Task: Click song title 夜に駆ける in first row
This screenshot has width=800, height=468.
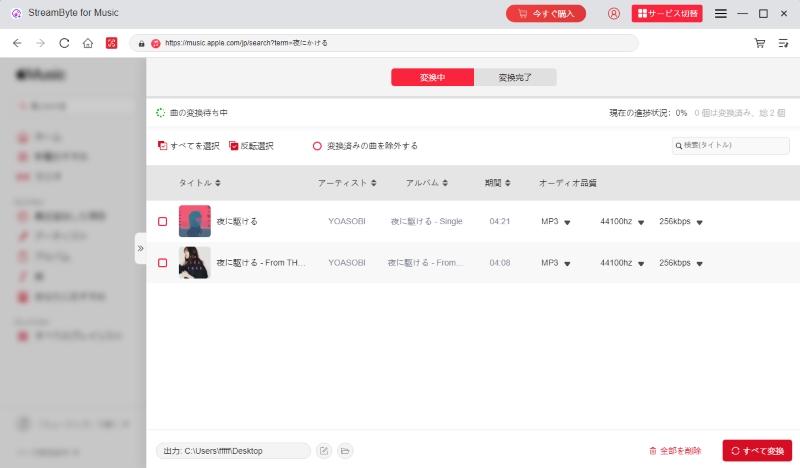Action: (x=237, y=221)
